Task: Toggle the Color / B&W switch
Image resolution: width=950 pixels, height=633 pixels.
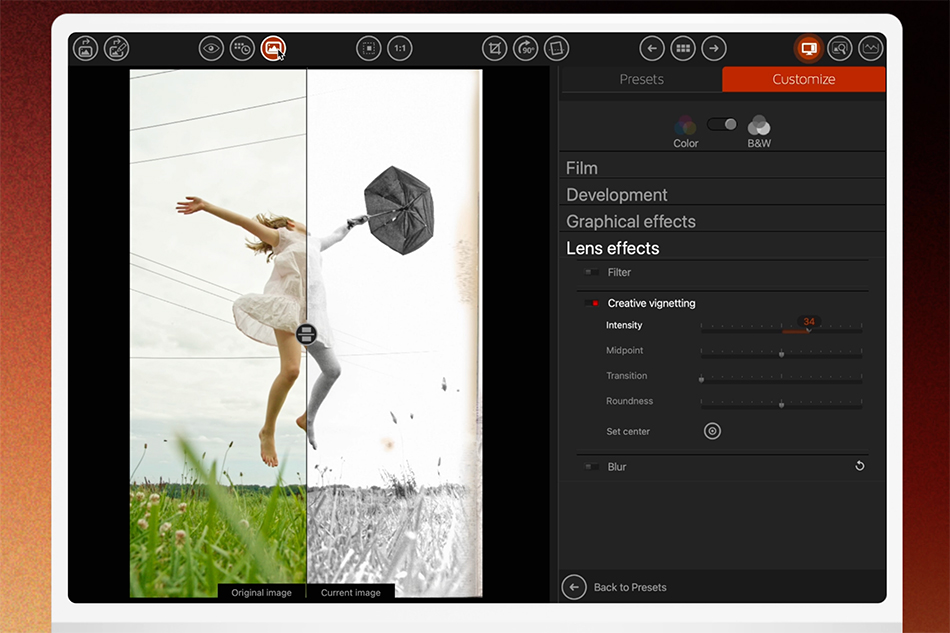Action: pyautogui.click(x=722, y=124)
